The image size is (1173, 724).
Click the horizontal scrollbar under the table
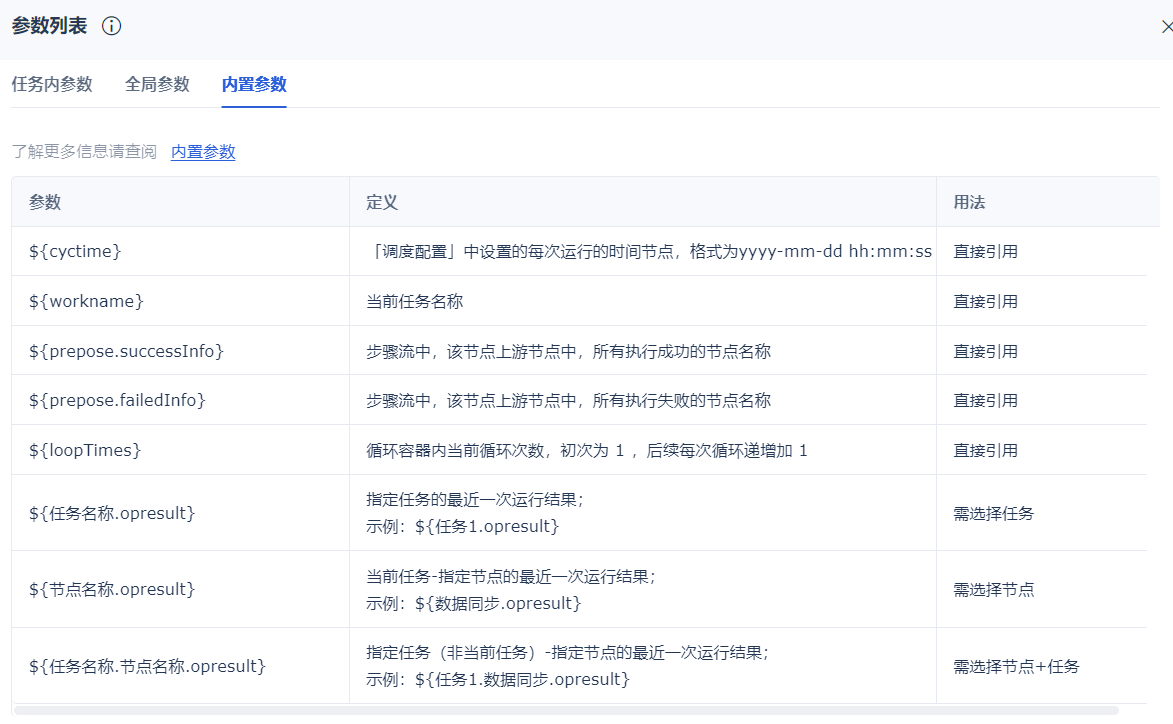pyautogui.click(x=566, y=710)
